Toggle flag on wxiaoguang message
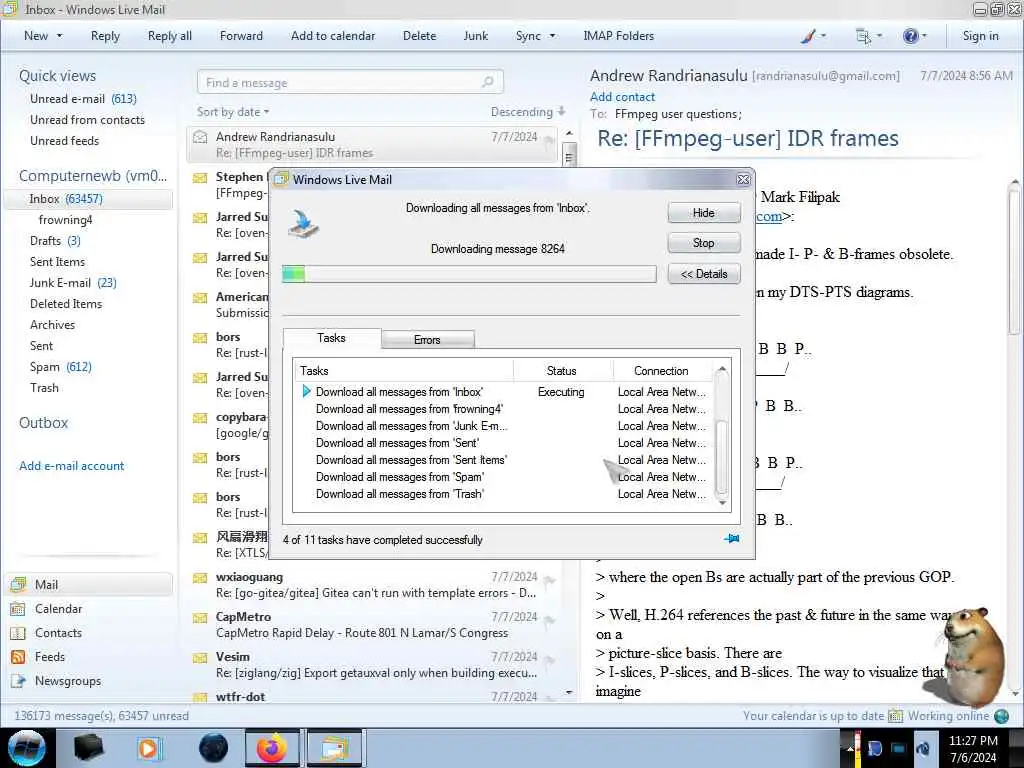1024x768 pixels. (549, 581)
